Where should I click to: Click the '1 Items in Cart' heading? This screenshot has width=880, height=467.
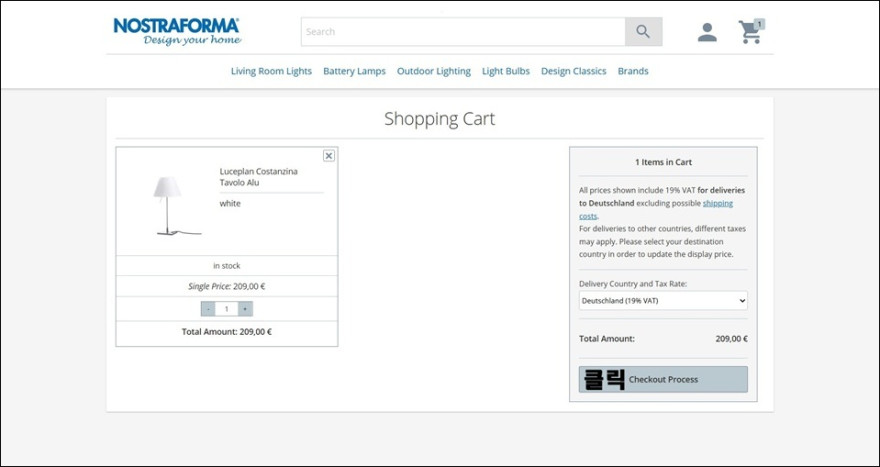pyautogui.click(x=663, y=162)
